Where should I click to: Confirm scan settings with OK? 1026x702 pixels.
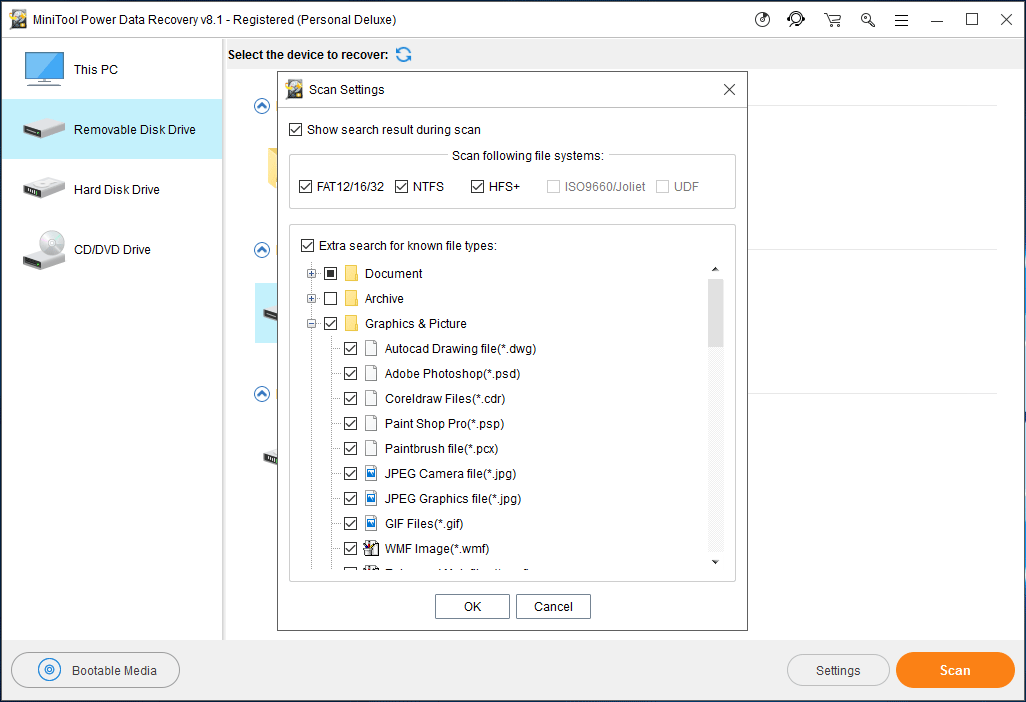[472, 606]
